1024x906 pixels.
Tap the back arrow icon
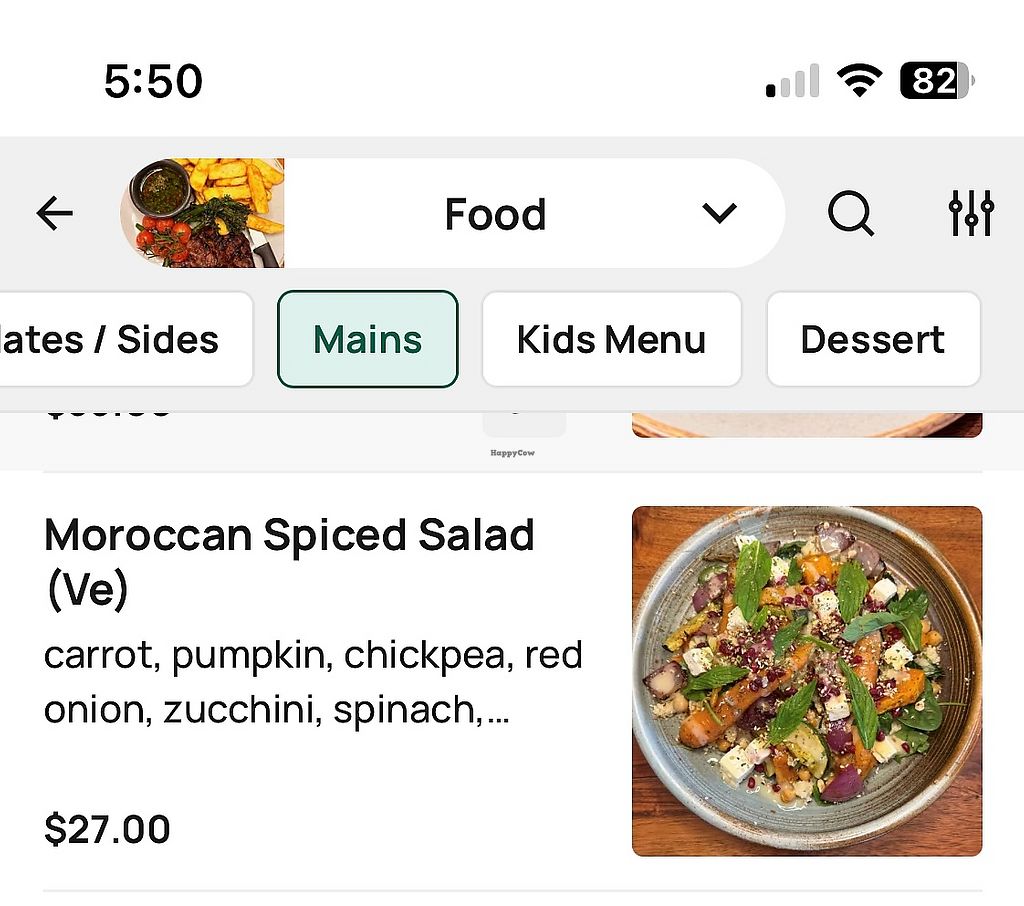tap(55, 213)
